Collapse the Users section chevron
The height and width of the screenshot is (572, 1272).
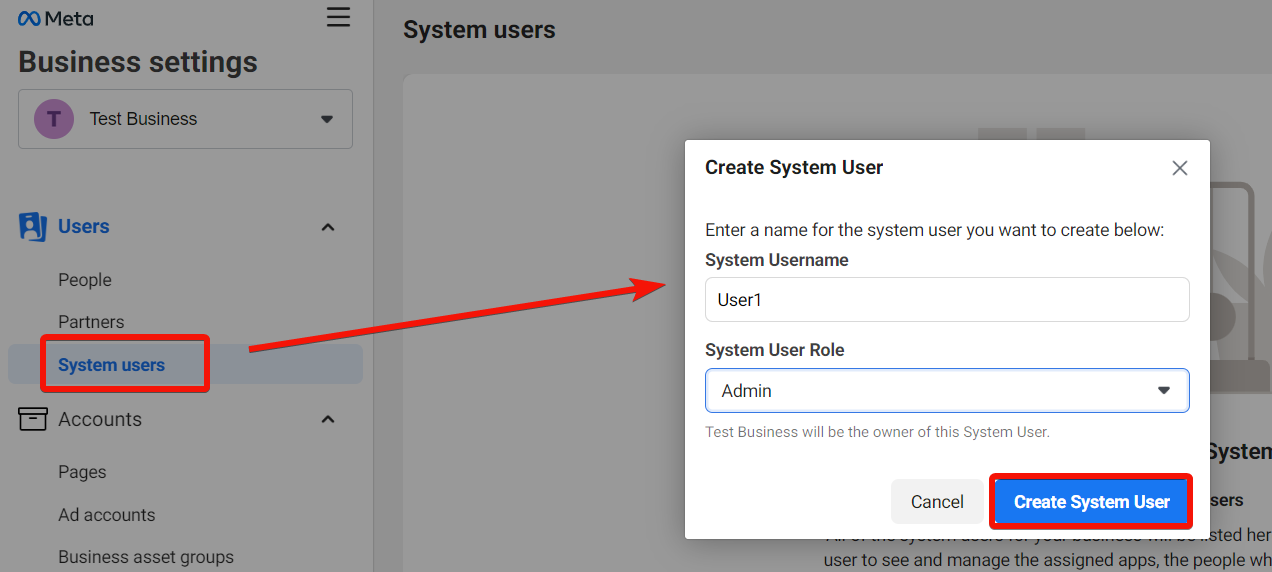pyautogui.click(x=327, y=227)
